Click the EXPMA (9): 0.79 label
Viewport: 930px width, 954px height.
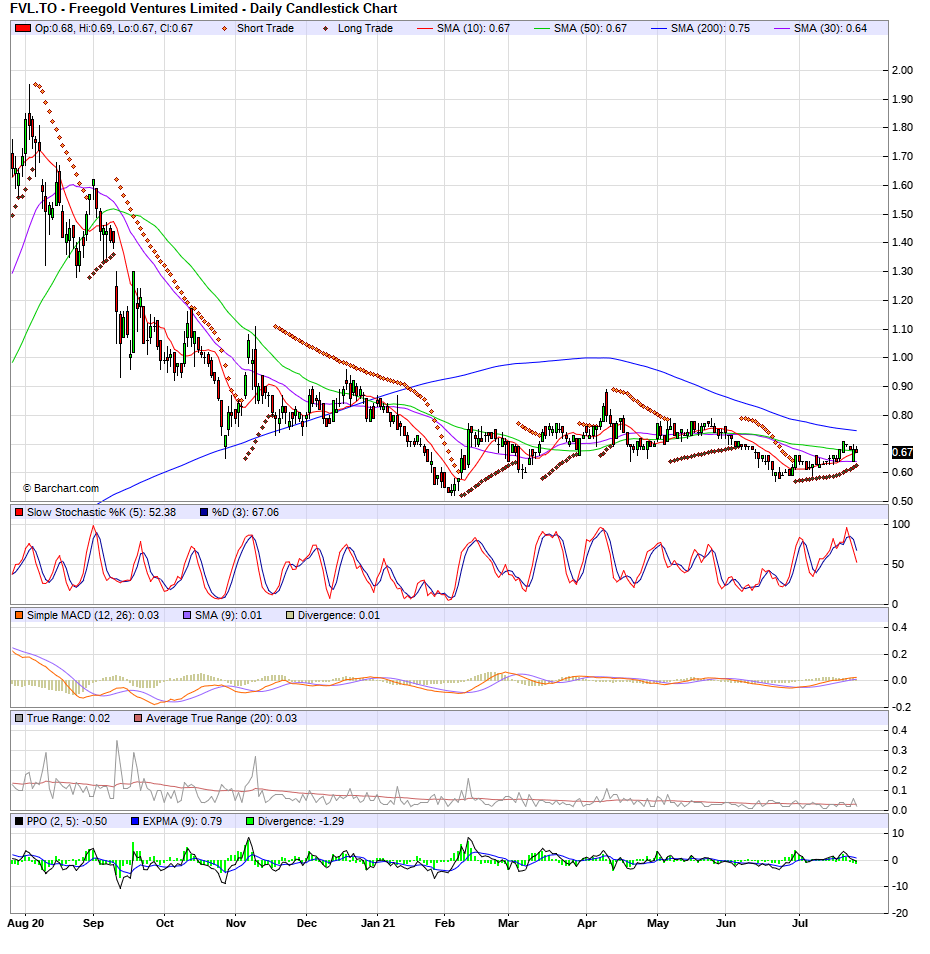182,821
